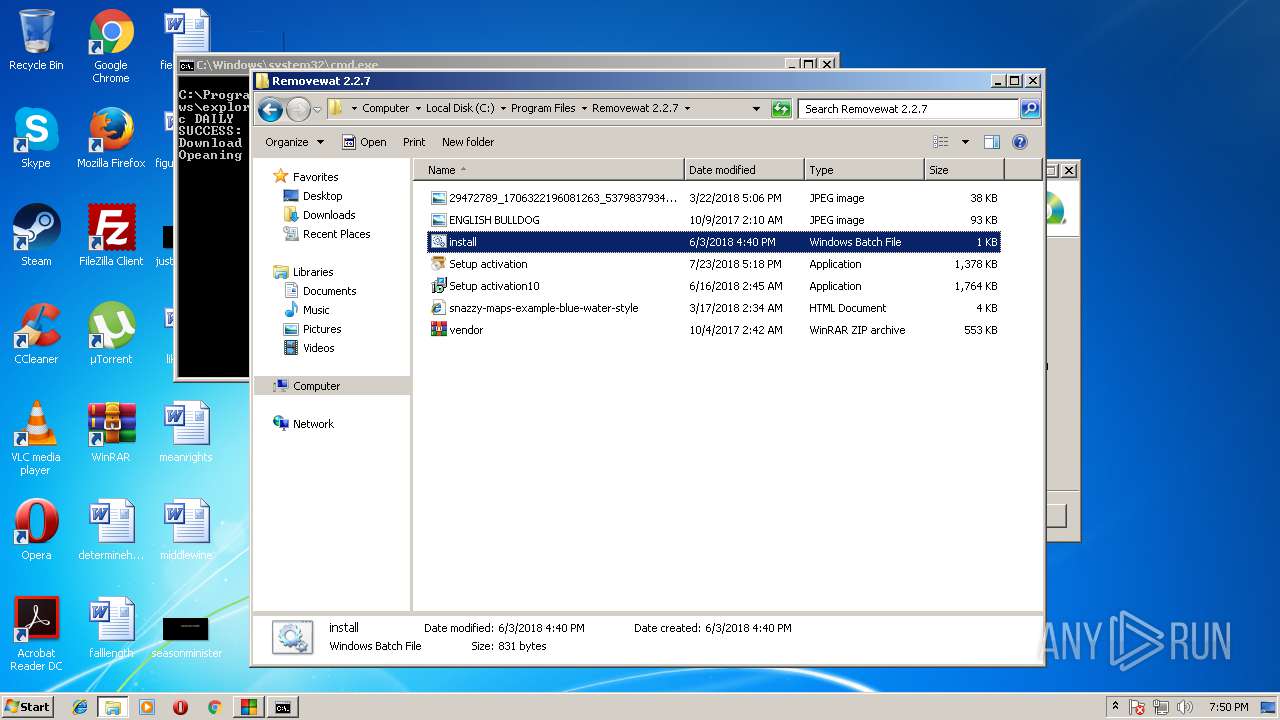Open Acrobat Reader DC desktop icon
This screenshot has height=720, width=1280.
click(x=36, y=634)
